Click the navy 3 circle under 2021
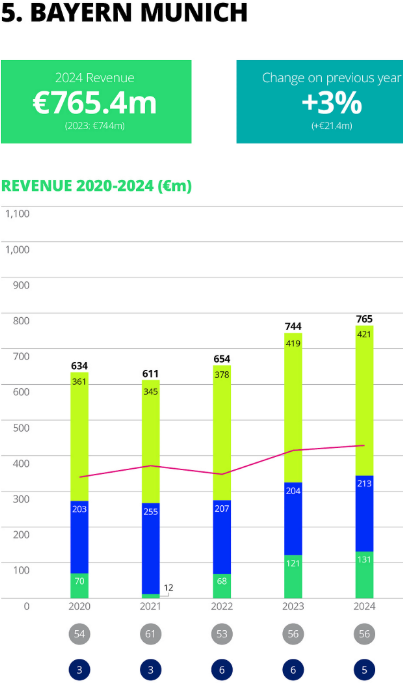Image resolution: width=403 pixels, height=683 pixels. (150, 669)
